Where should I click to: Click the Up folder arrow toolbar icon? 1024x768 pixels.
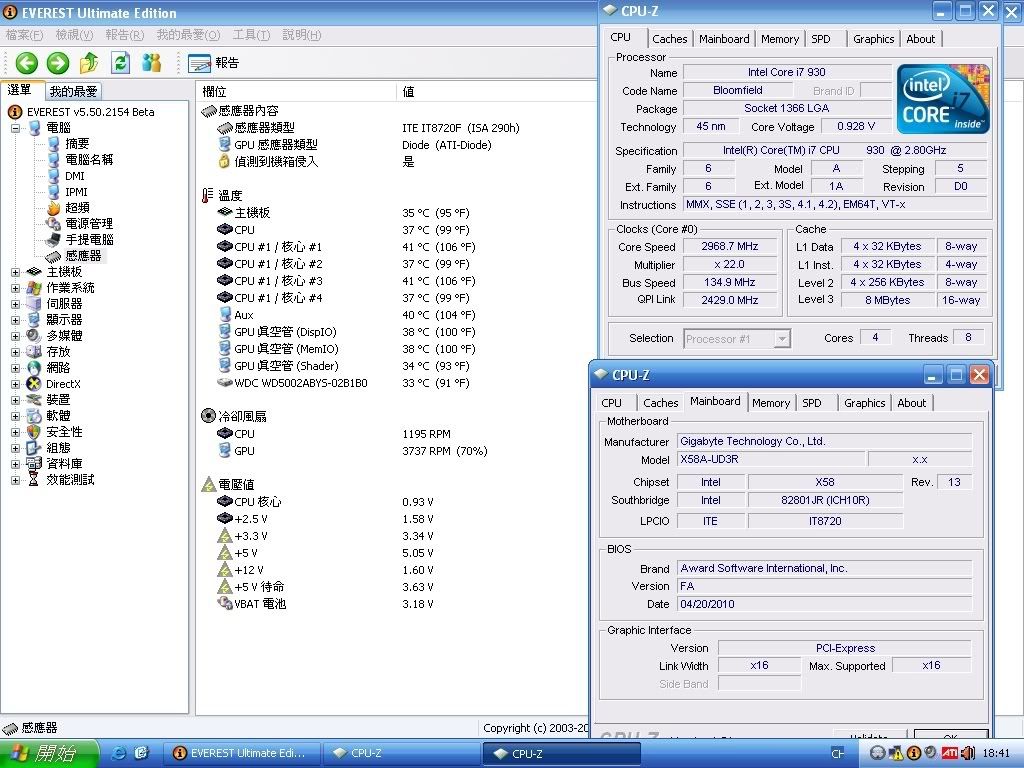click(89, 63)
